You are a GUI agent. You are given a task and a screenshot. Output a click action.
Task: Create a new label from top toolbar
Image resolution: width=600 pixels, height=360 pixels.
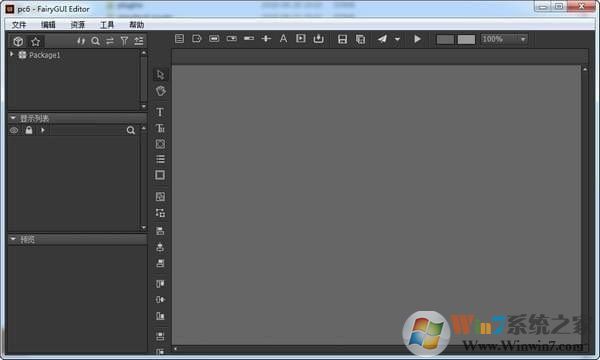point(197,39)
